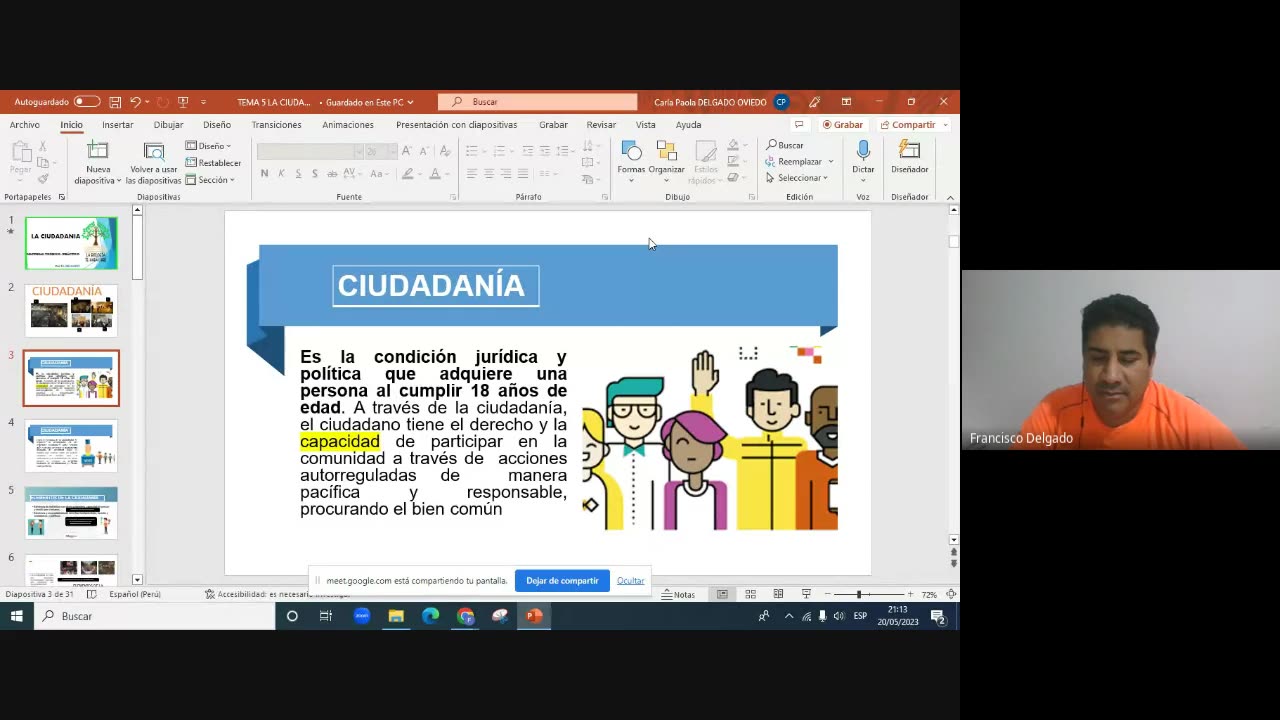Click the Dictar microphone icon

coord(863,152)
